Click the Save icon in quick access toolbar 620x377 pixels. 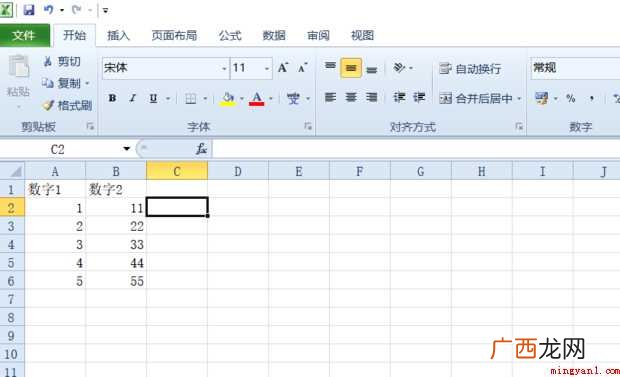[29, 9]
